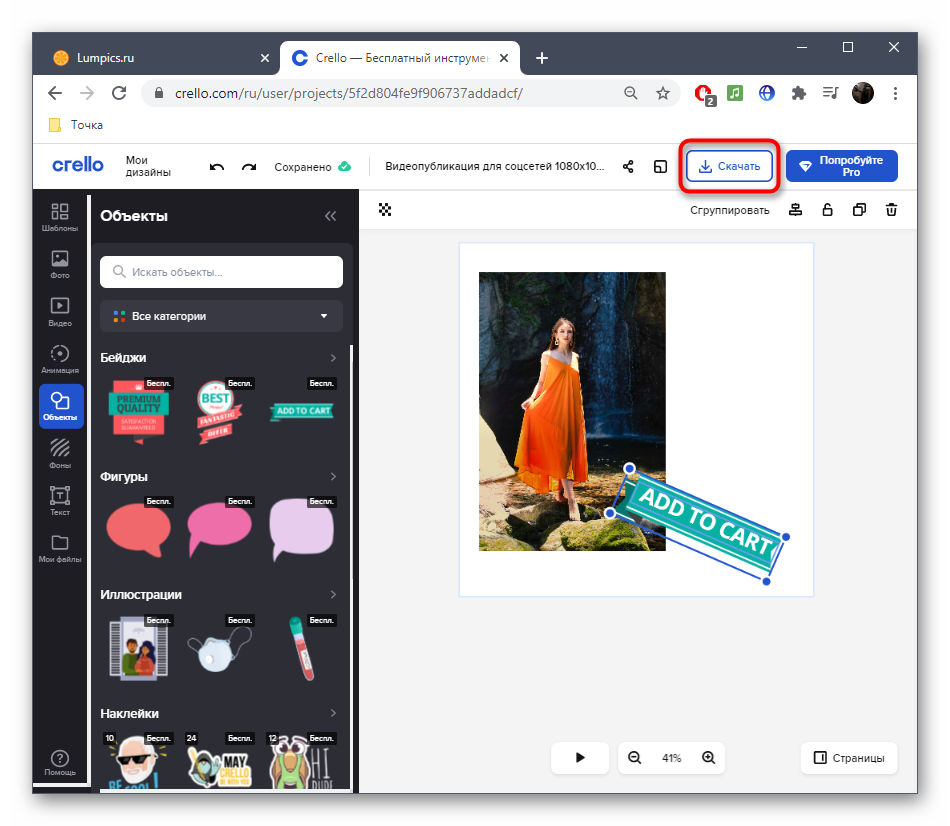Open the resize design icon
950x826 pixels.
tap(660, 167)
